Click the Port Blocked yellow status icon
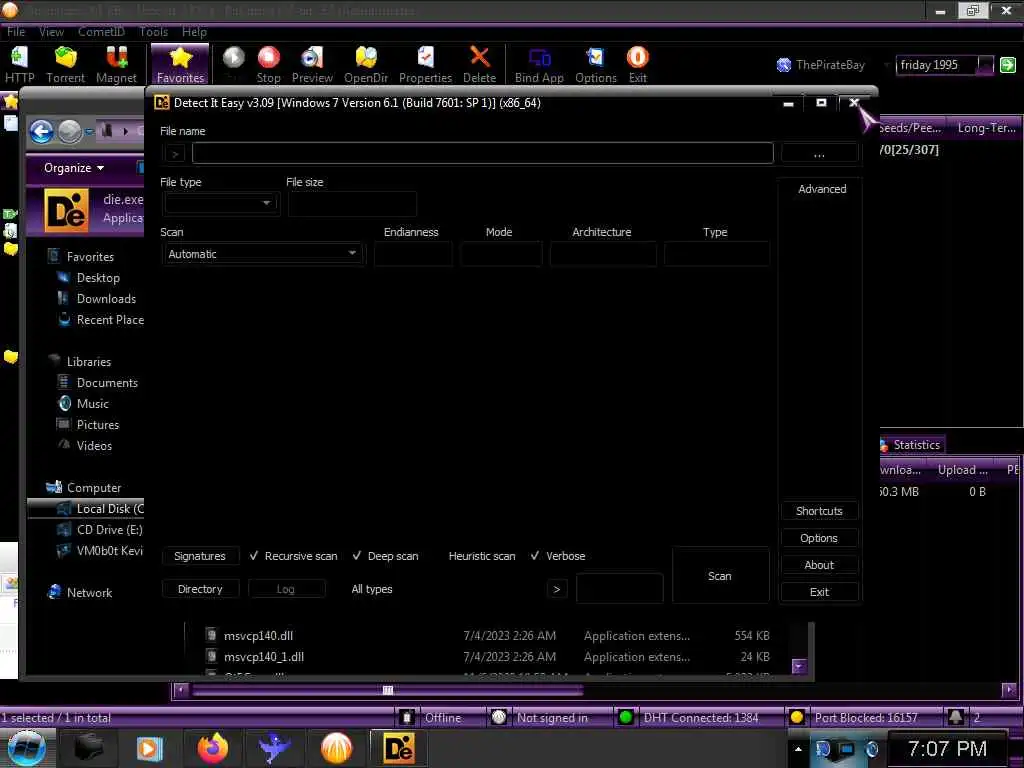Viewport: 1024px width, 768px height. tap(796, 717)
